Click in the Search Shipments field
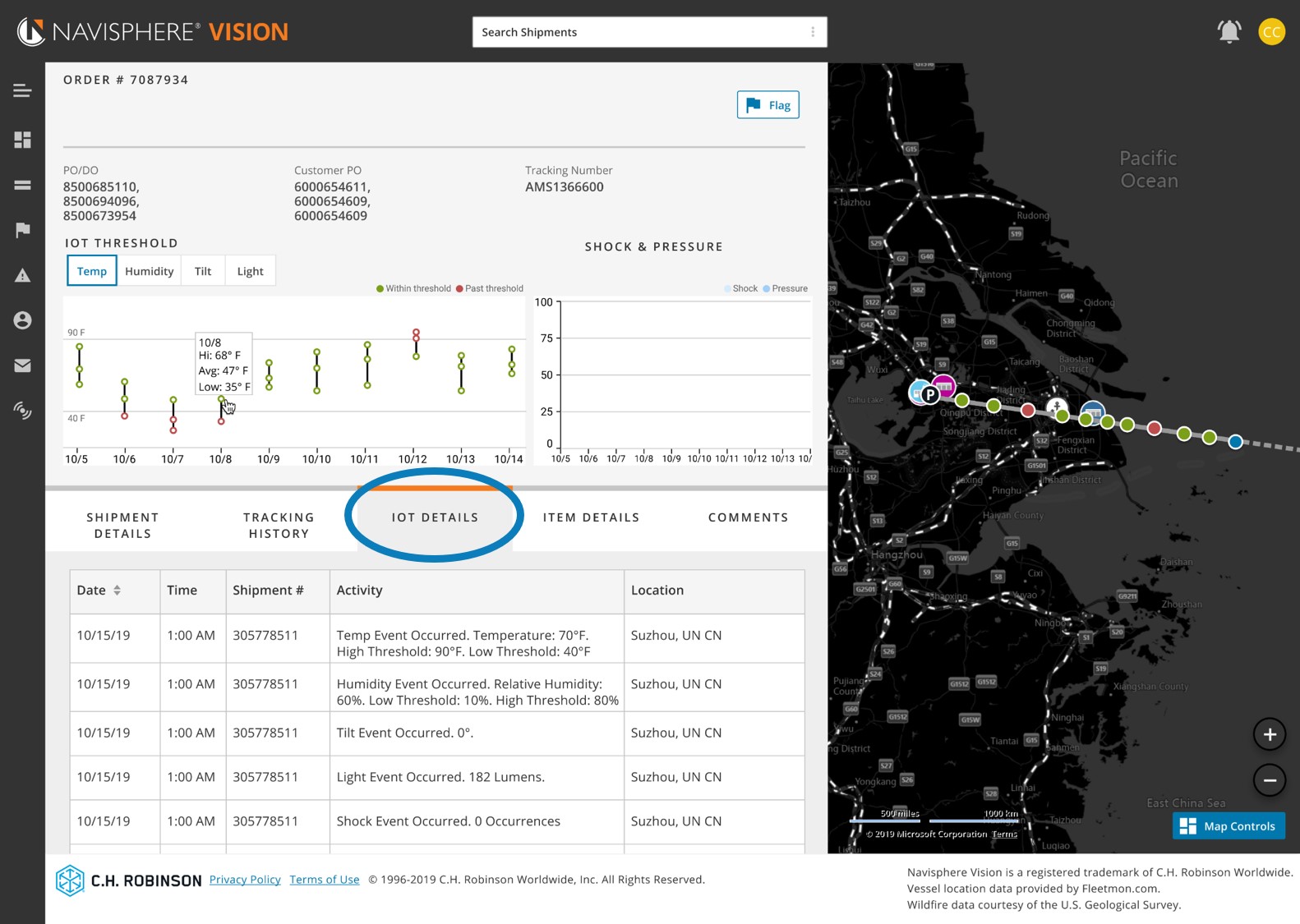This screenshot has width=1300, height=924. 637,32
